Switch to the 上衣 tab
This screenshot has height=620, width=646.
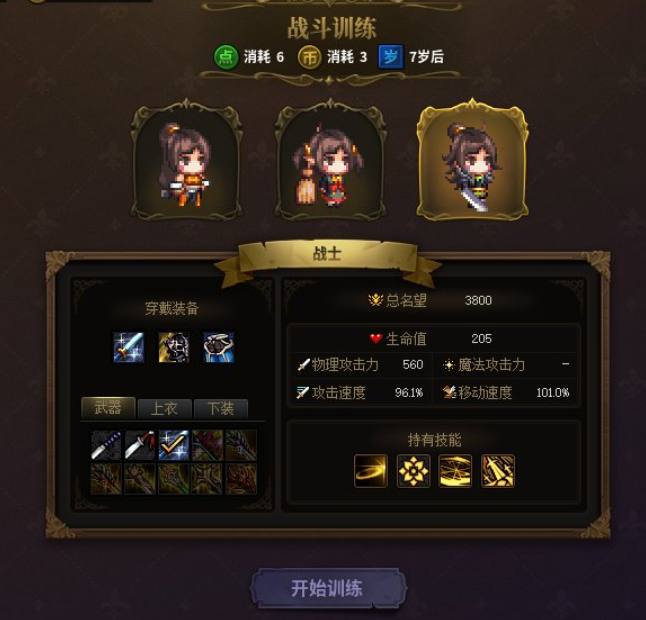[x=164, y=408]
